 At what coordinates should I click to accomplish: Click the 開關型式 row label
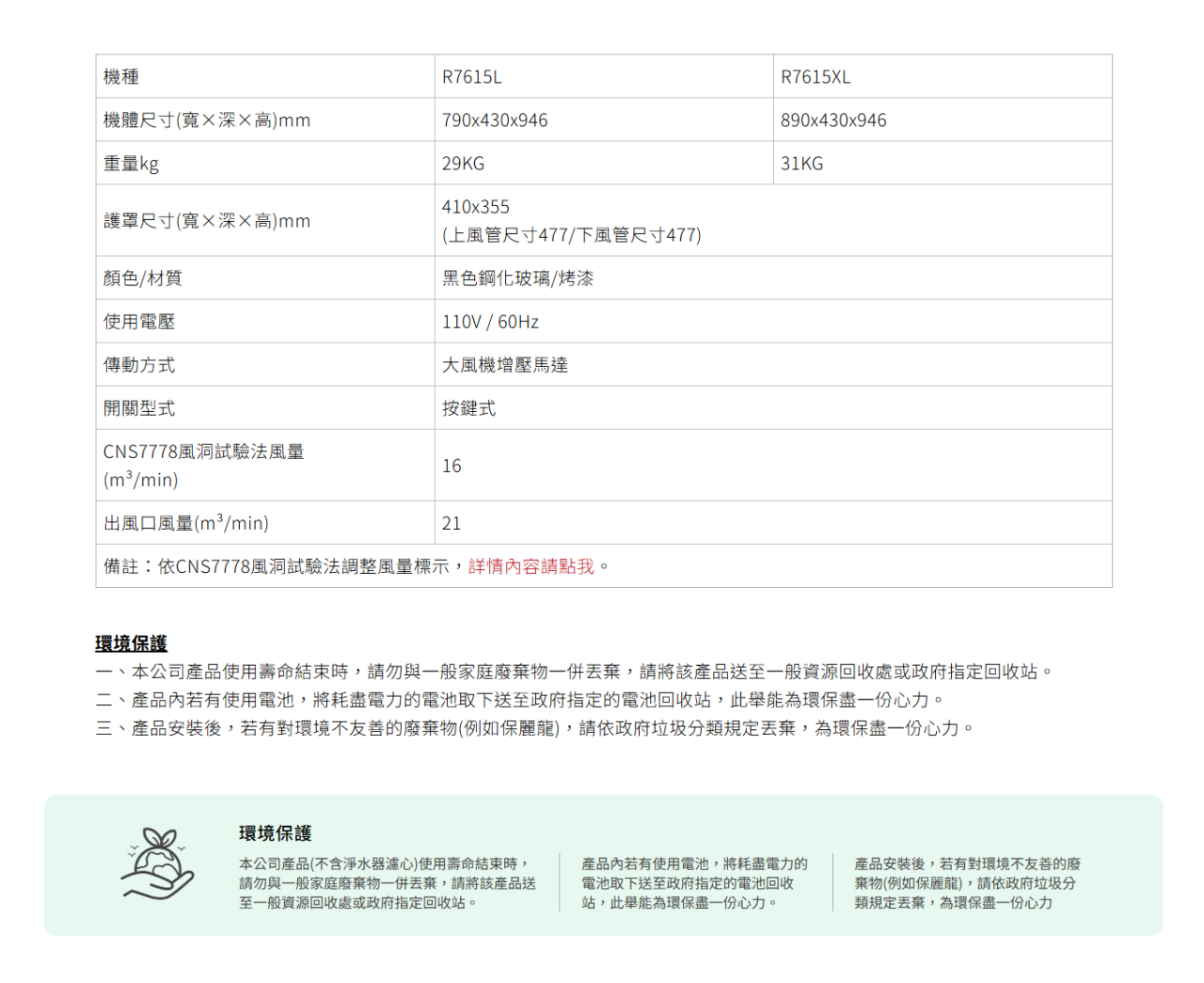tap(139, 408)
